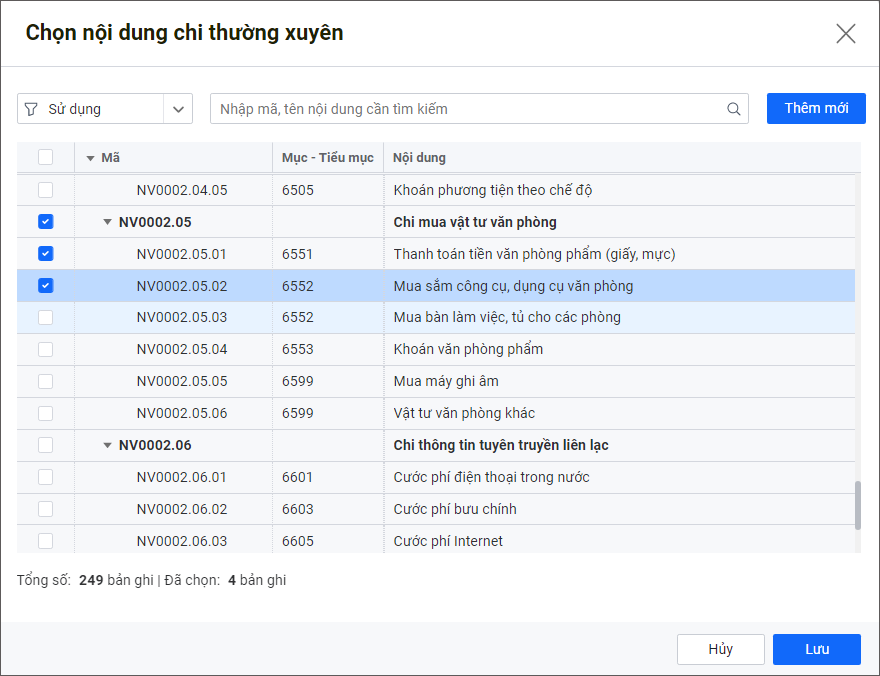Screen dimensions: 880x676
Task: Uncheck the NV0002.05 group checkbox
Action: pyautogui.click(x=46, y=222)
